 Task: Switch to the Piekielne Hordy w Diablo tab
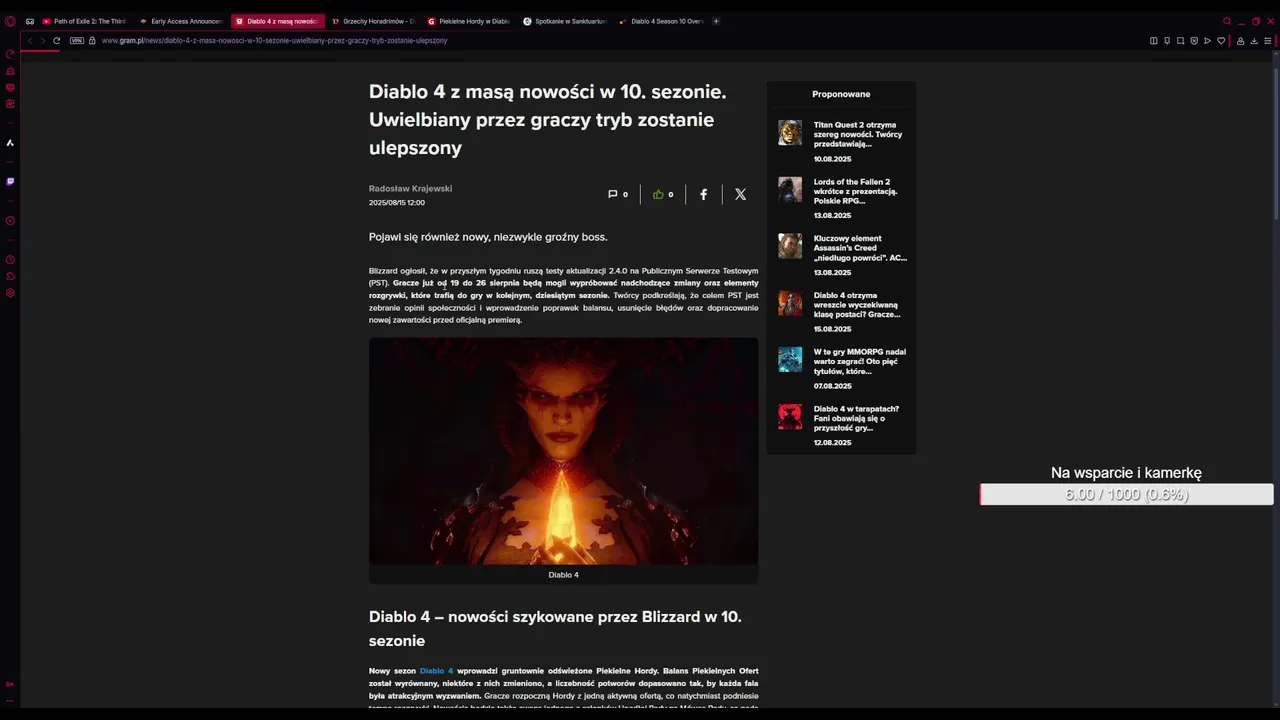pos(469,21)
